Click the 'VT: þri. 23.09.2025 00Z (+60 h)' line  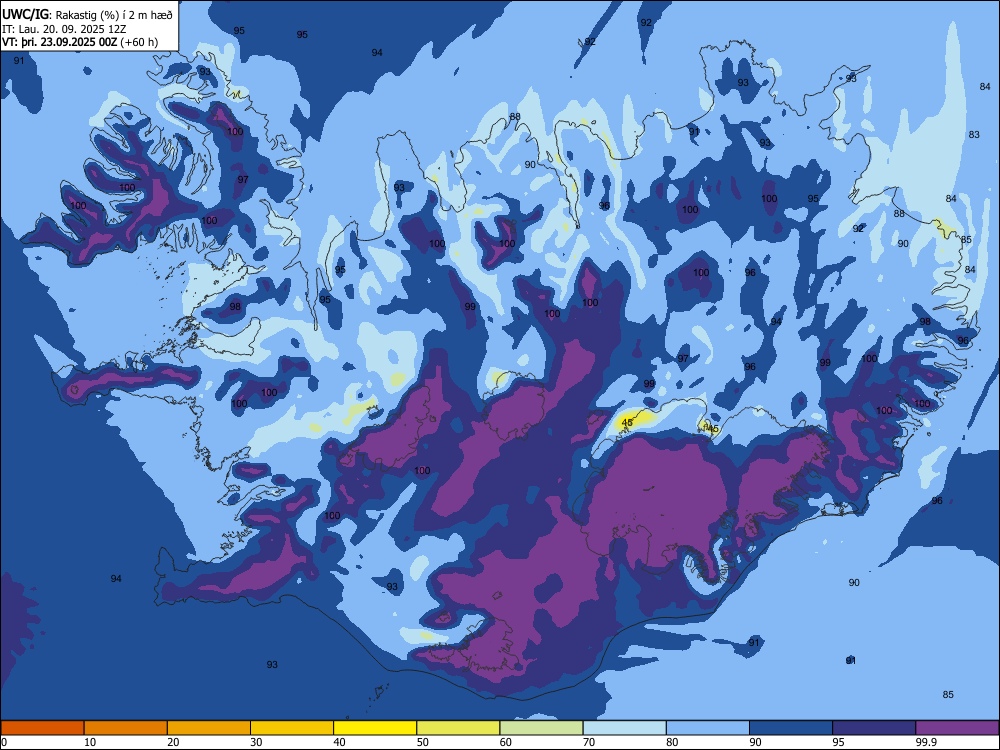pyautogui.click(x=80, y=42)
